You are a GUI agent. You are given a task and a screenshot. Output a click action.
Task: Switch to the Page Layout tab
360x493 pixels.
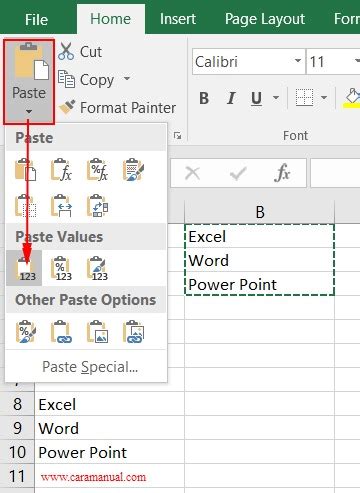point(265,19)
